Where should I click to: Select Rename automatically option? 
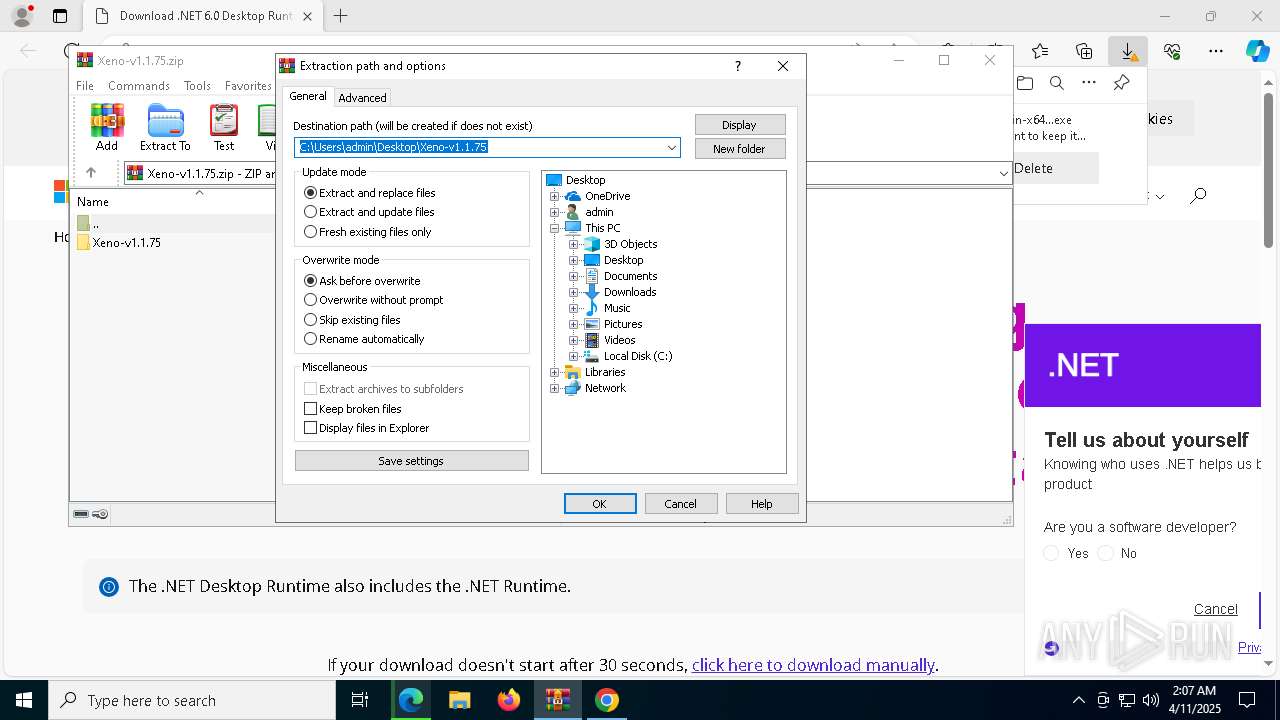(363, 339)
